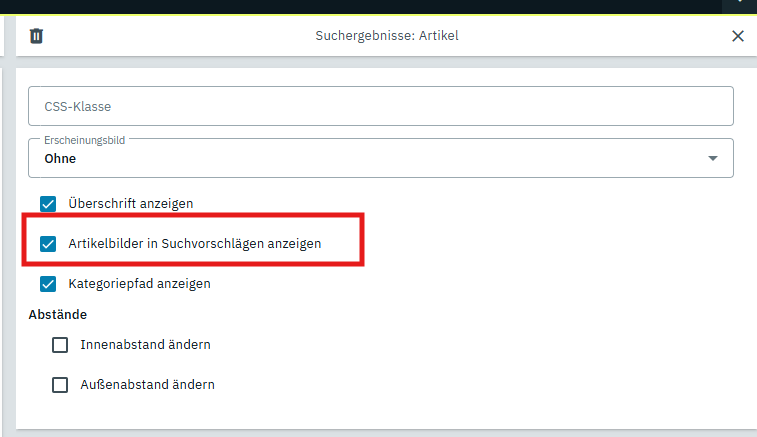Focus the CSS-Klasse input field
Viewport: 757px width, 437px height.
(x=380, y=106)
